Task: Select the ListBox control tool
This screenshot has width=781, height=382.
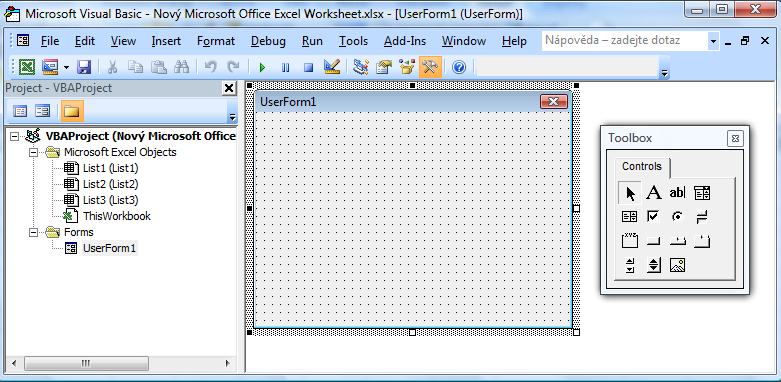Action: pos(630,217)
